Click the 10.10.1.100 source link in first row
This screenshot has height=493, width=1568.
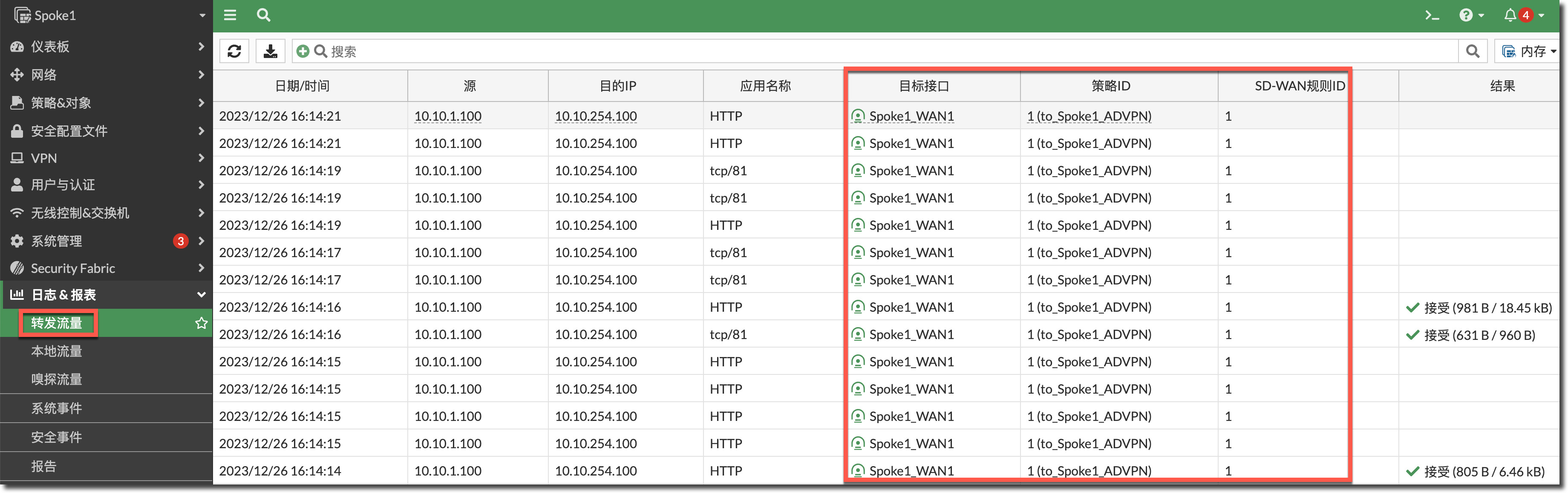point(448,116)
